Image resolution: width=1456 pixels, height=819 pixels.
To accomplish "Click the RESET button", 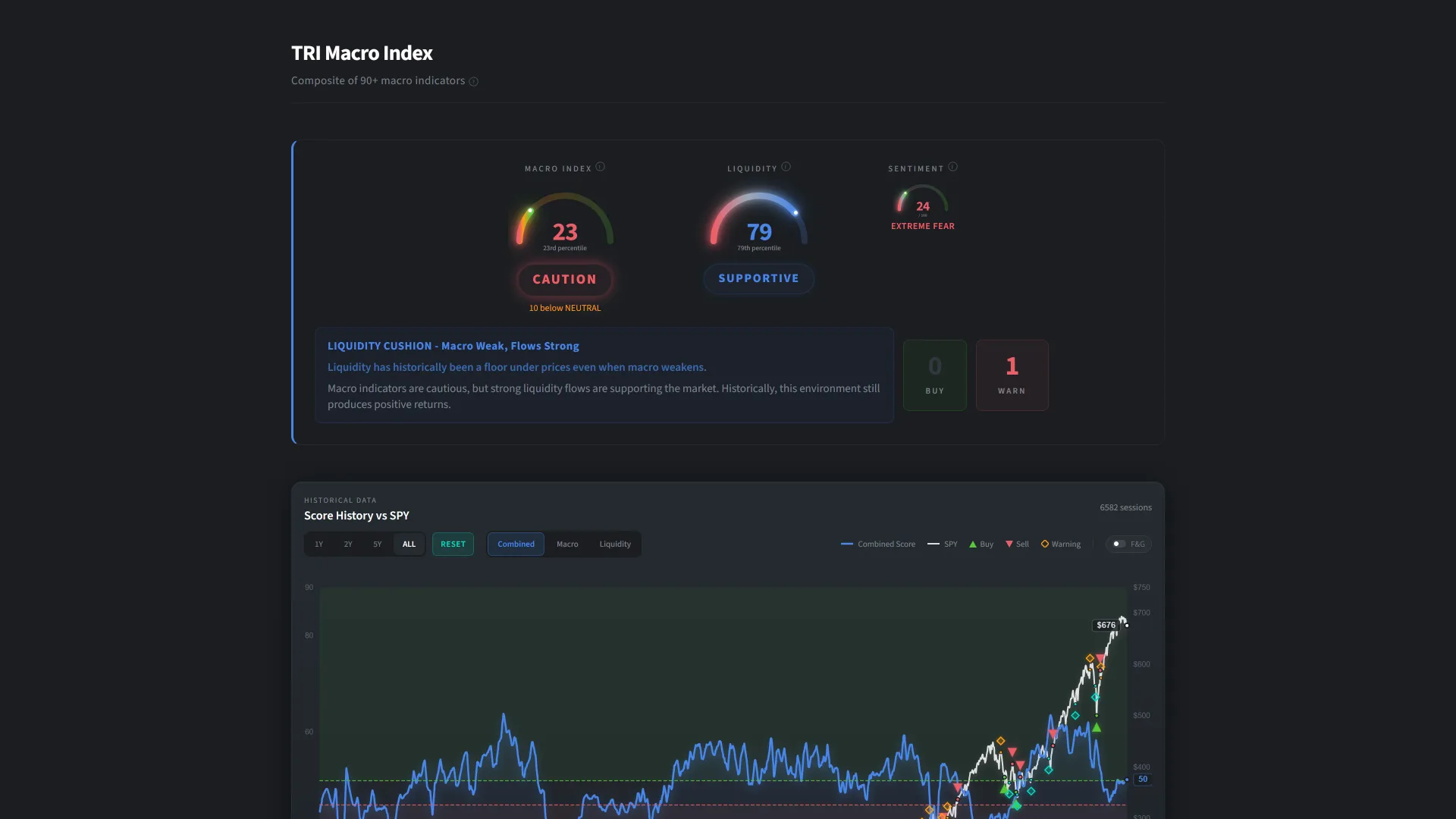I will [453, 544].
